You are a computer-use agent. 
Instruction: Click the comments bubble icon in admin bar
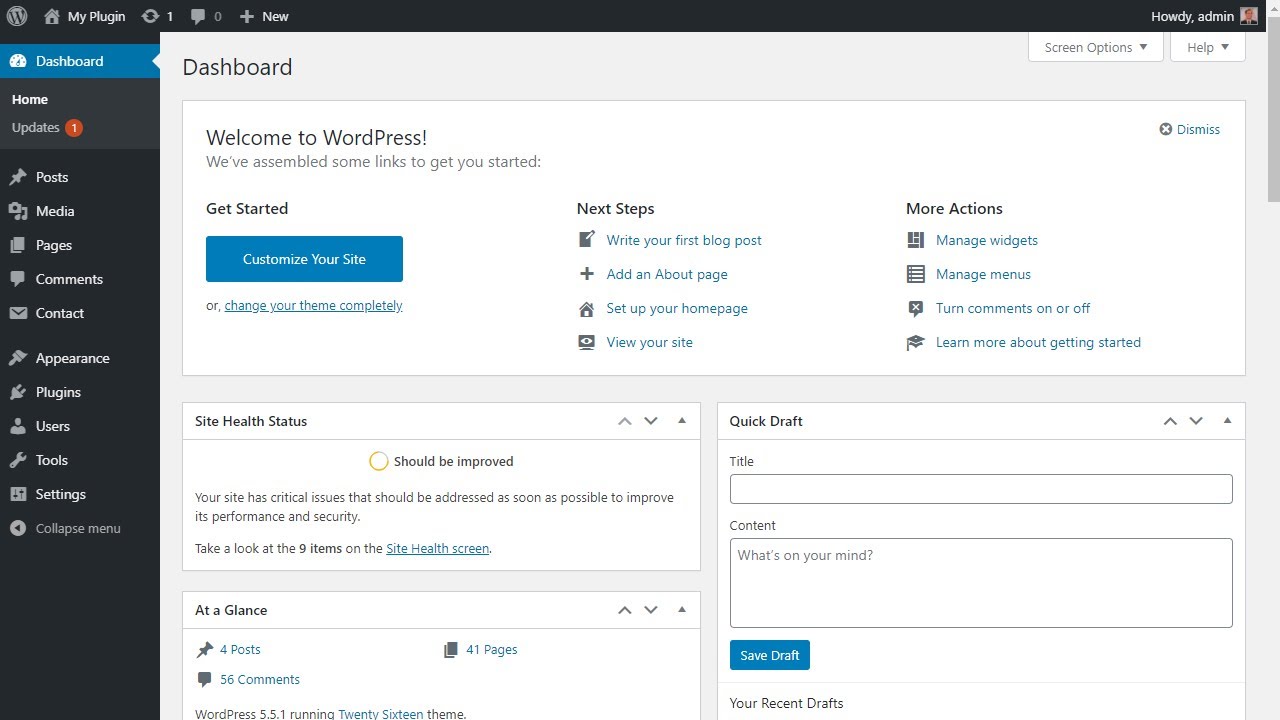point(199,16)
